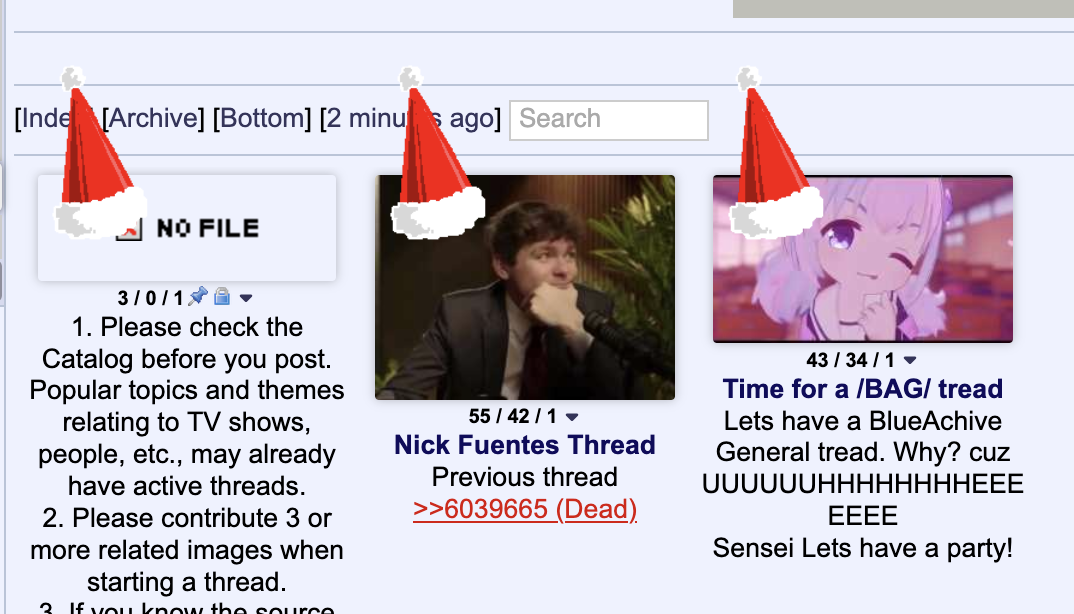Click the 2 minutes ago refresh link
Viewport: 1074px width, 614px height.
(410, 118)
